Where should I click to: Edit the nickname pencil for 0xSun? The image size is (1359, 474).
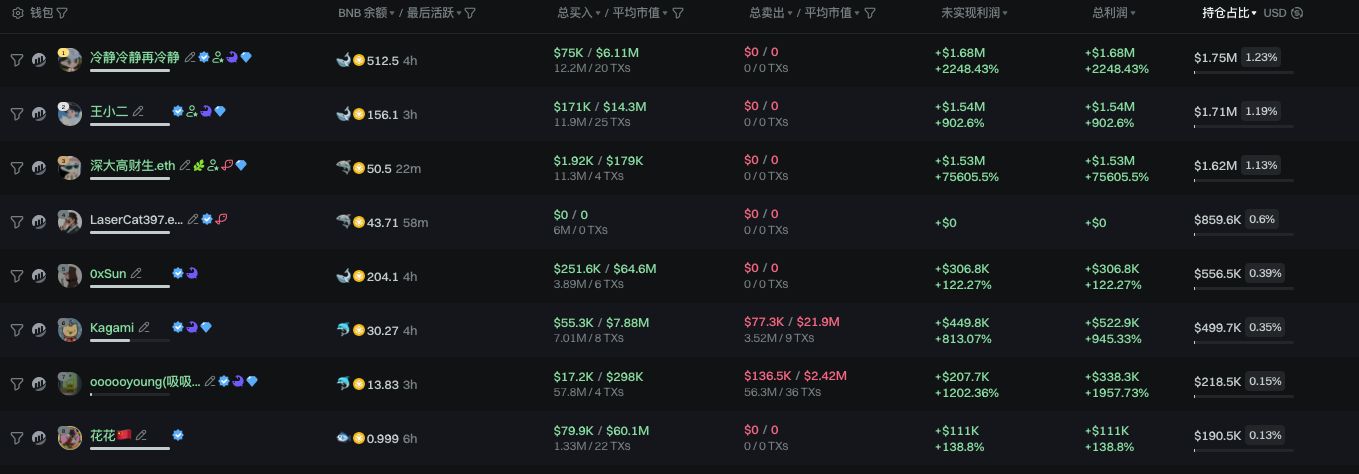[x=137, y=273]
